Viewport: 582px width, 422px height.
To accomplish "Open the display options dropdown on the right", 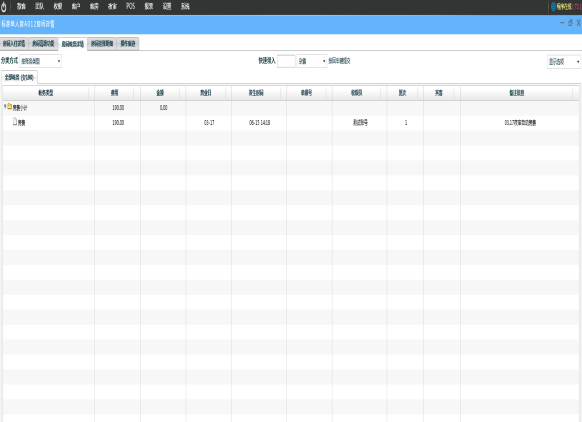I will (x=564, y=62).
